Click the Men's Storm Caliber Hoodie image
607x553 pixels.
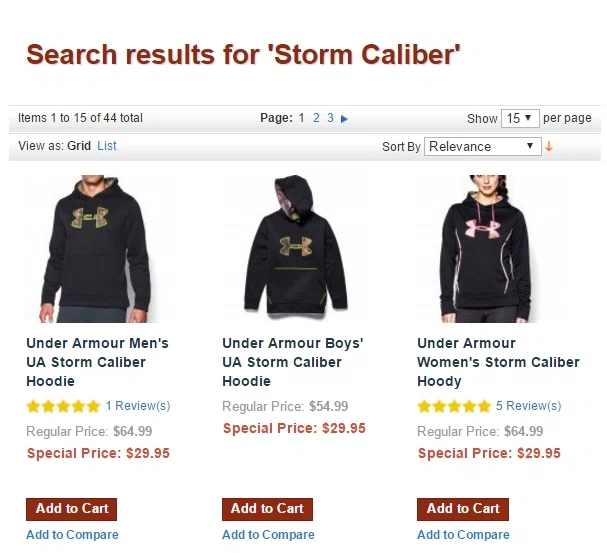pyautogui.click(x=97, y=249)
